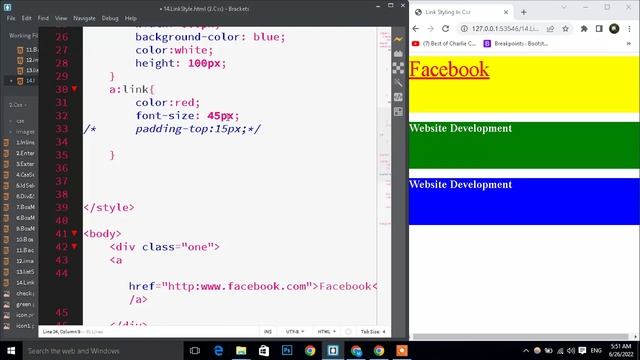This screenshot has height=360, width=640.
Task: Open the View menu in Brackets
Action: 61,18
